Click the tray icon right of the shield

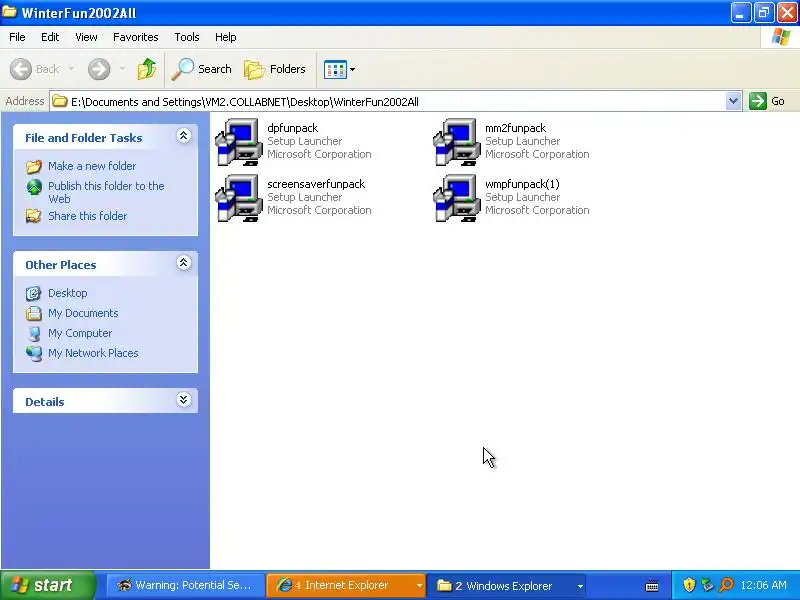[708, 585]
